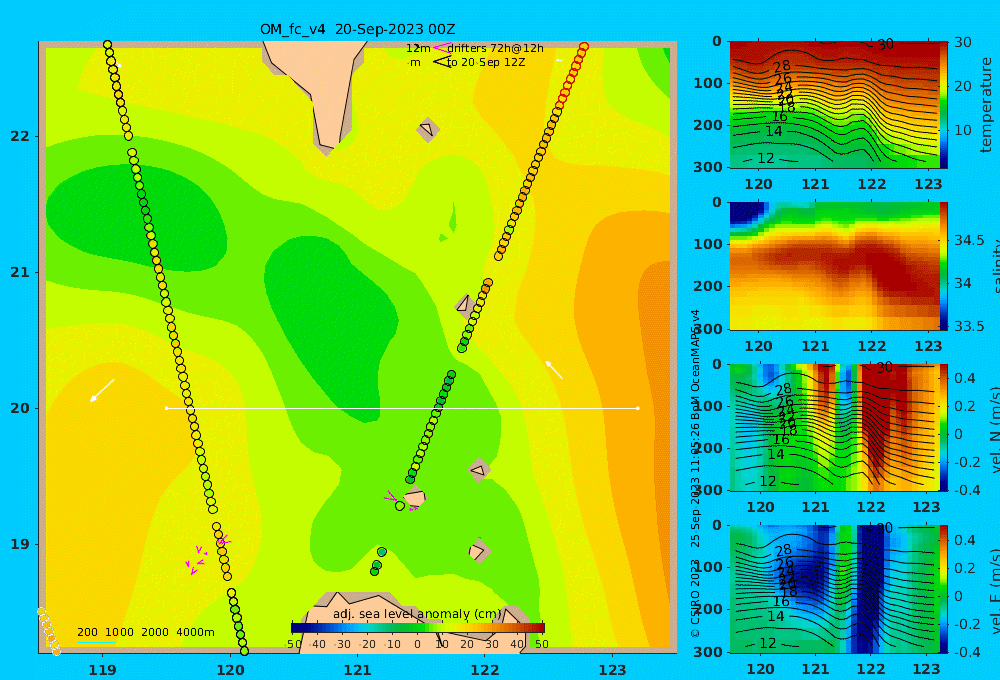Click the isolated green circle near 121.3E 19.3N
This screenshot has height=680, width=1000.
(x=400, y=506)
